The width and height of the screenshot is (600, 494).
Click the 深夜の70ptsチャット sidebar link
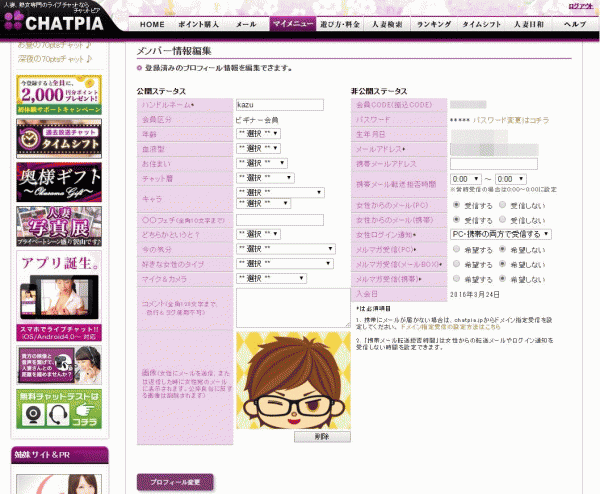tap(55, 59)
